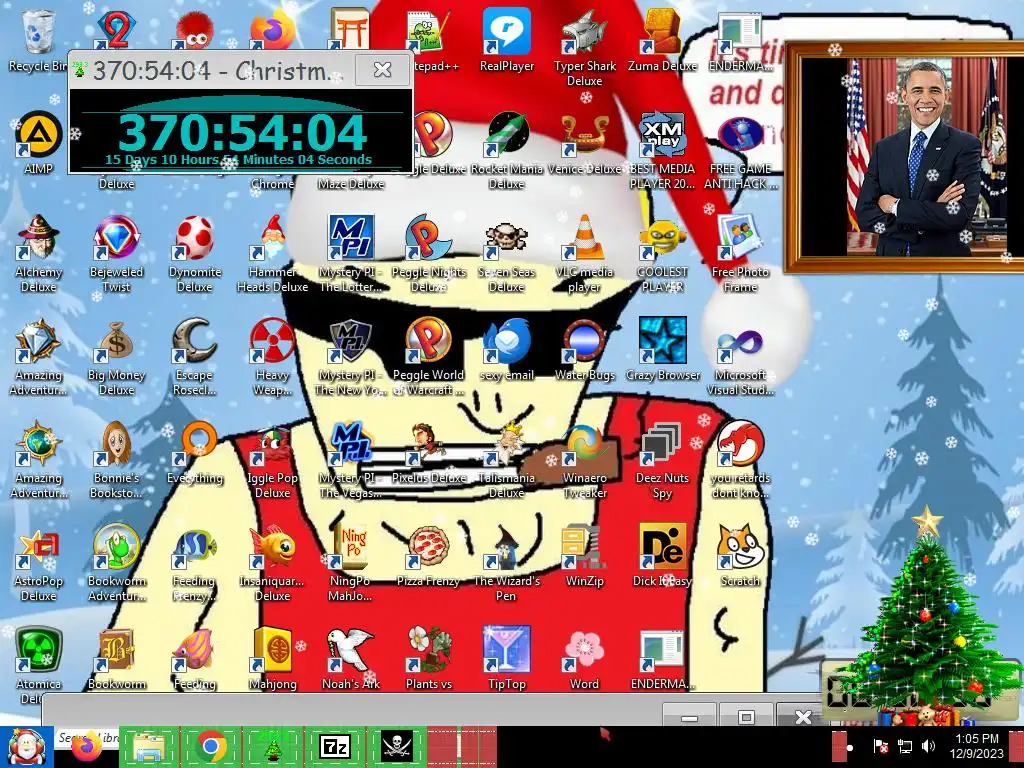Launch the Pixelus Deluxe shortcut
1024x768 pixels.
coord(429,452)
